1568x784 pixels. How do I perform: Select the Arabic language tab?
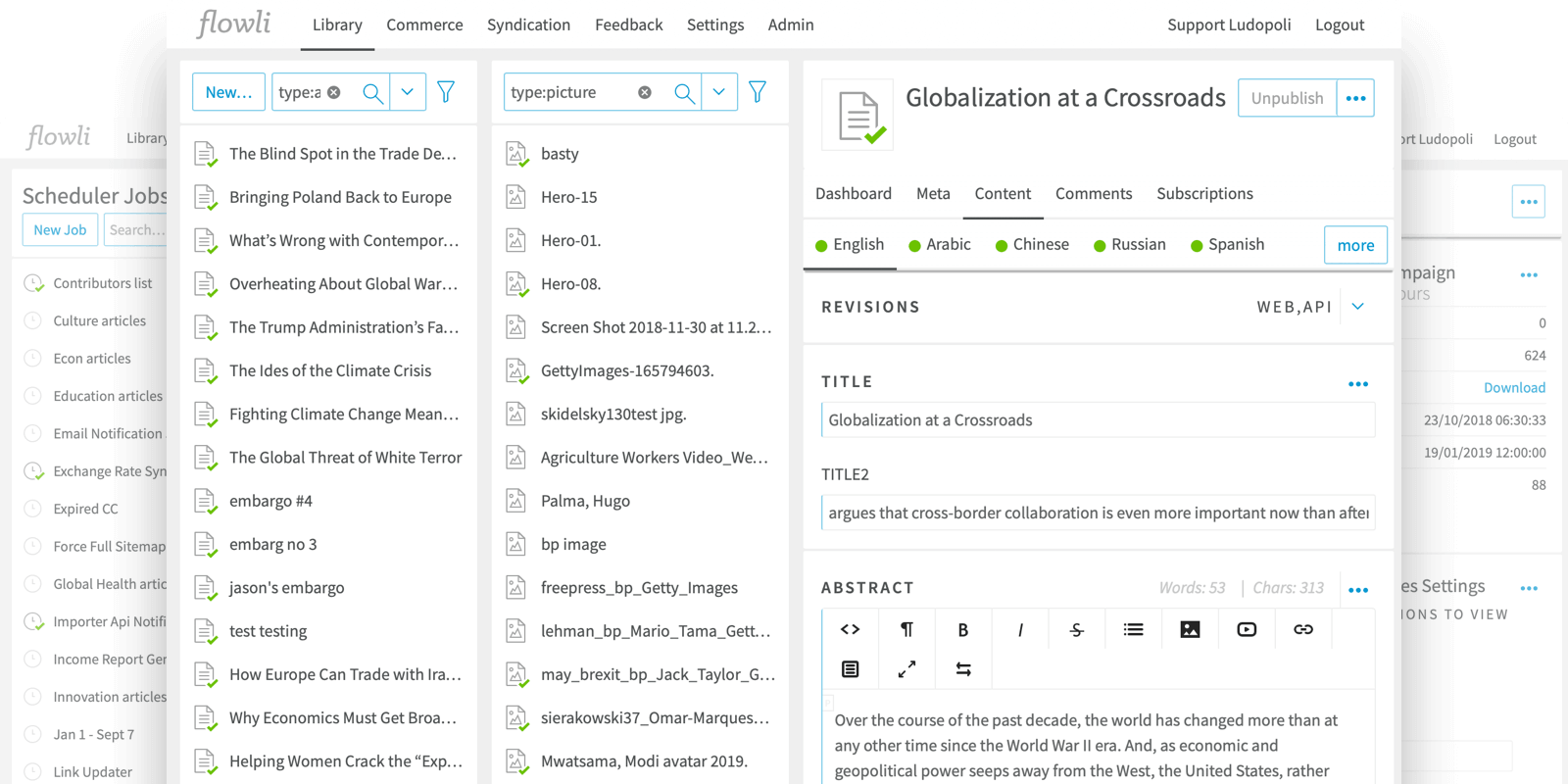pos(940,245)
